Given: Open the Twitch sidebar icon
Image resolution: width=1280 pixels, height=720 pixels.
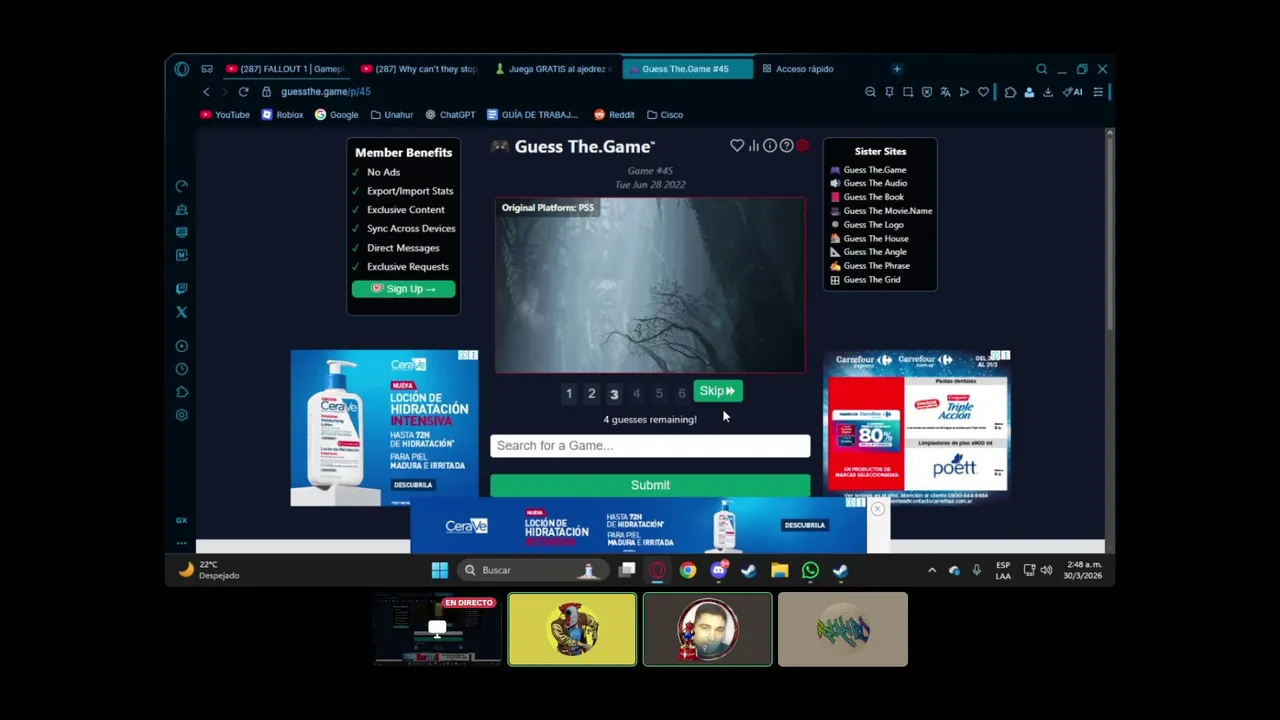Looking at the screenshot, I should click(x=181, y=289).
